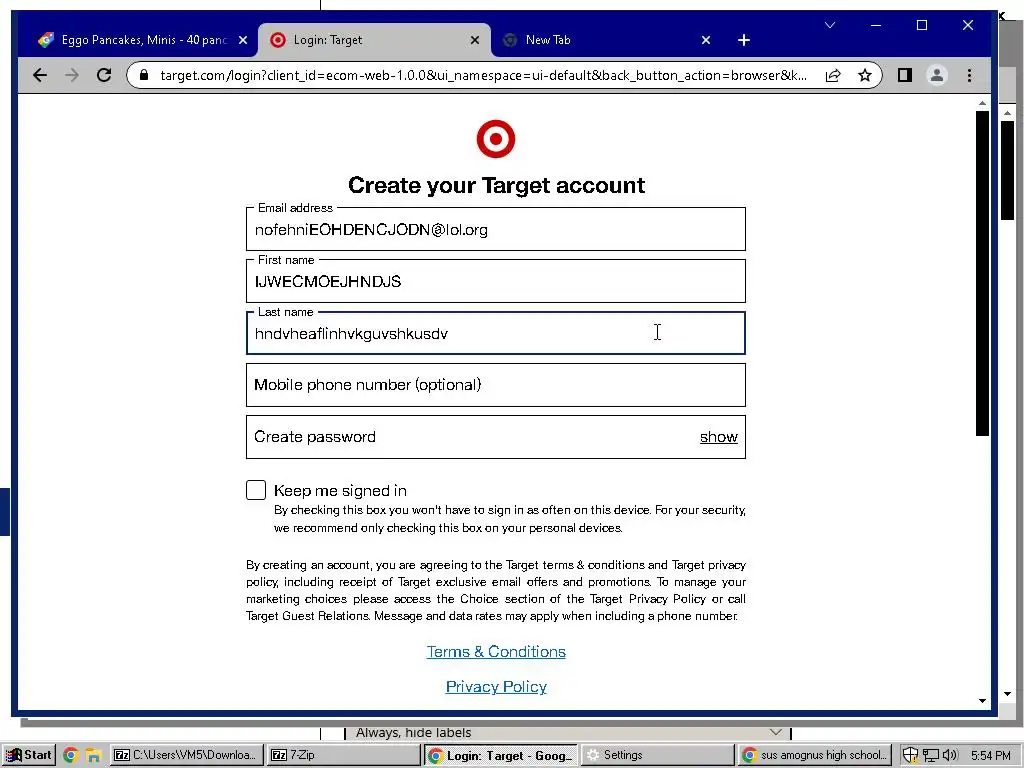The image size is (1024, 768).
Task: Click page scrollbar up arrow
Action: (x=982, y=103)
